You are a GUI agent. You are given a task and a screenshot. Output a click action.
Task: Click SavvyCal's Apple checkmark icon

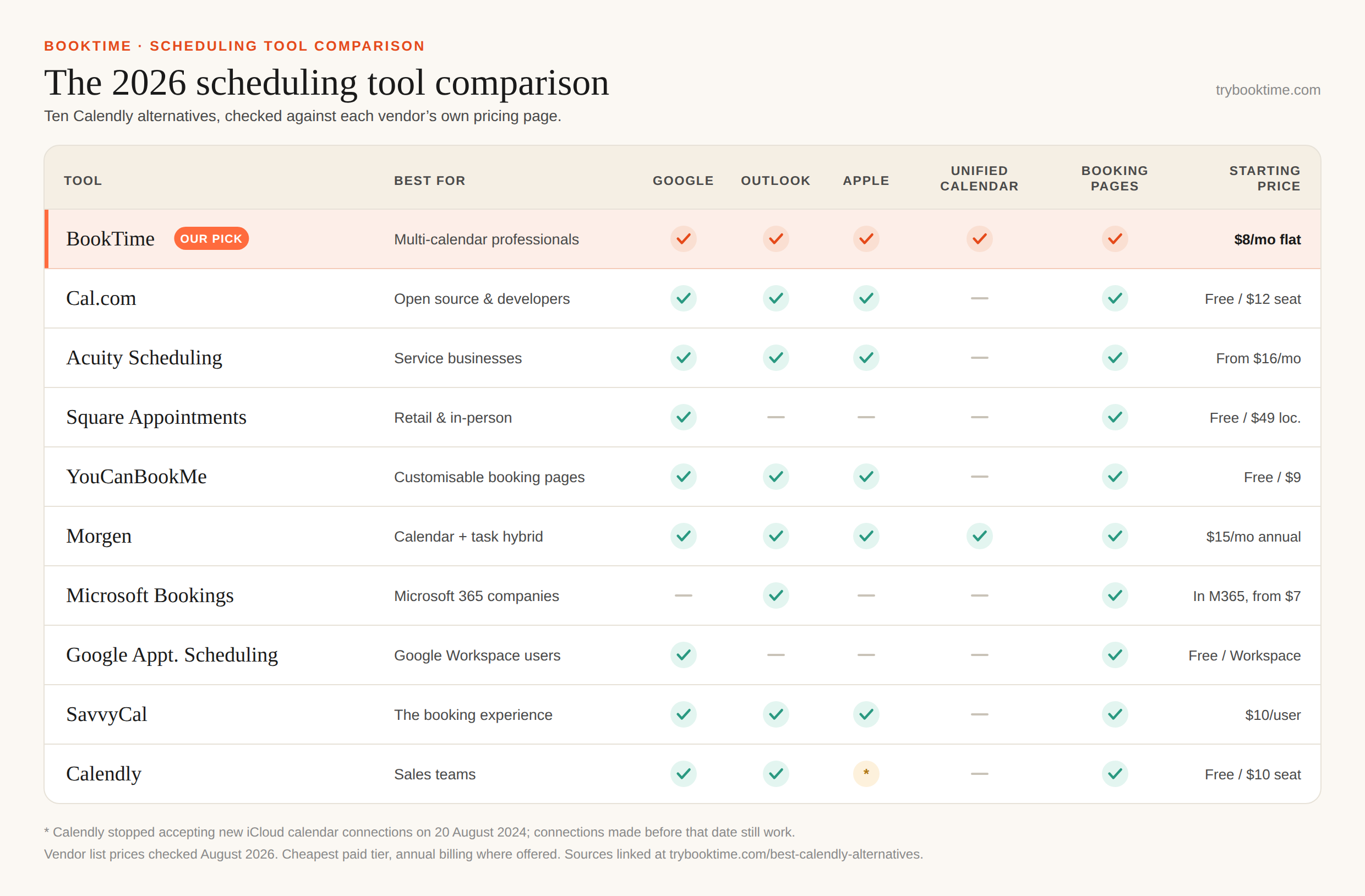[866, 714]
